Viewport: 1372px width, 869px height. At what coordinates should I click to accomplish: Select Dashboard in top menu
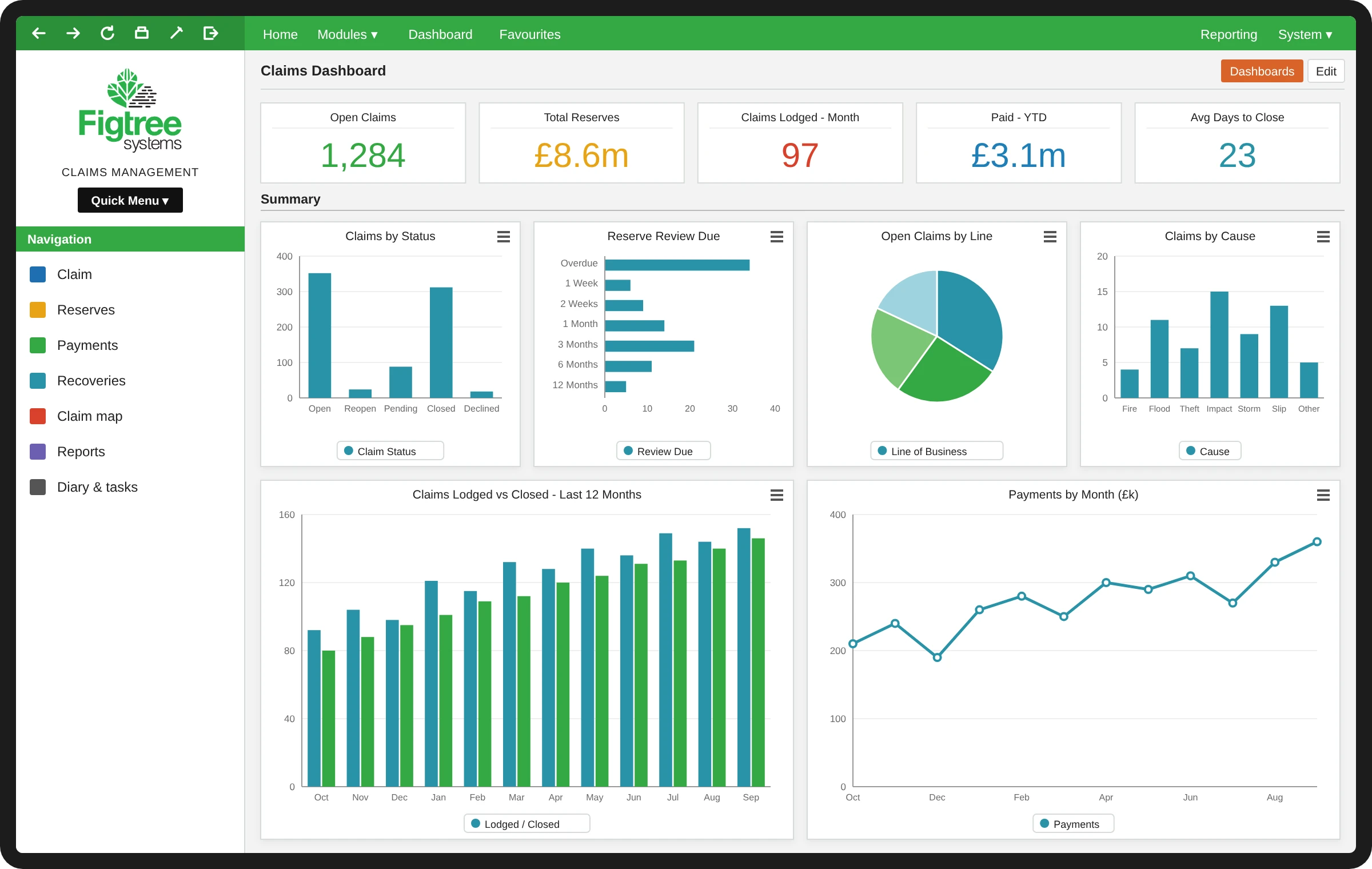[x=440, y=34]
